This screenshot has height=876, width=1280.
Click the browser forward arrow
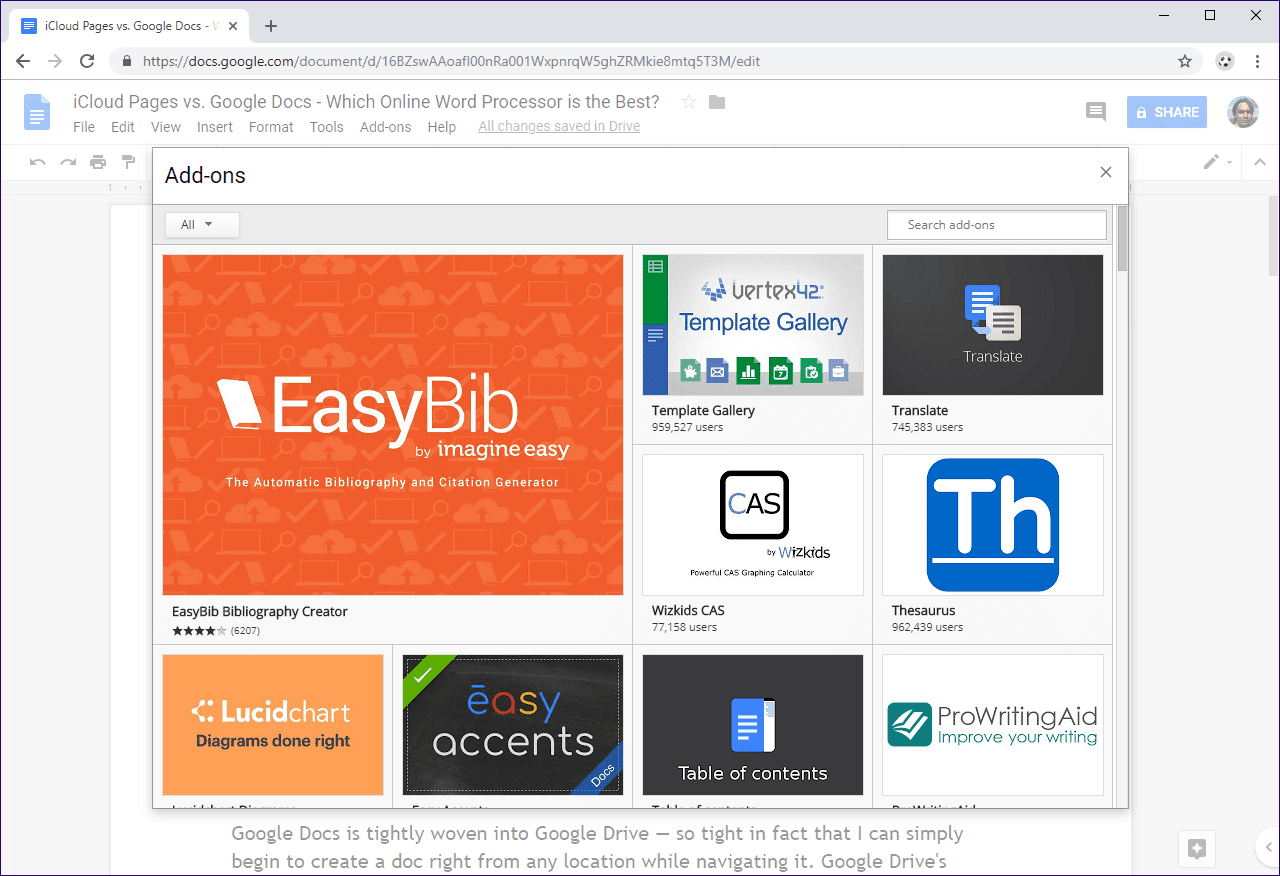pyautogui.click(x=55, y=61)
